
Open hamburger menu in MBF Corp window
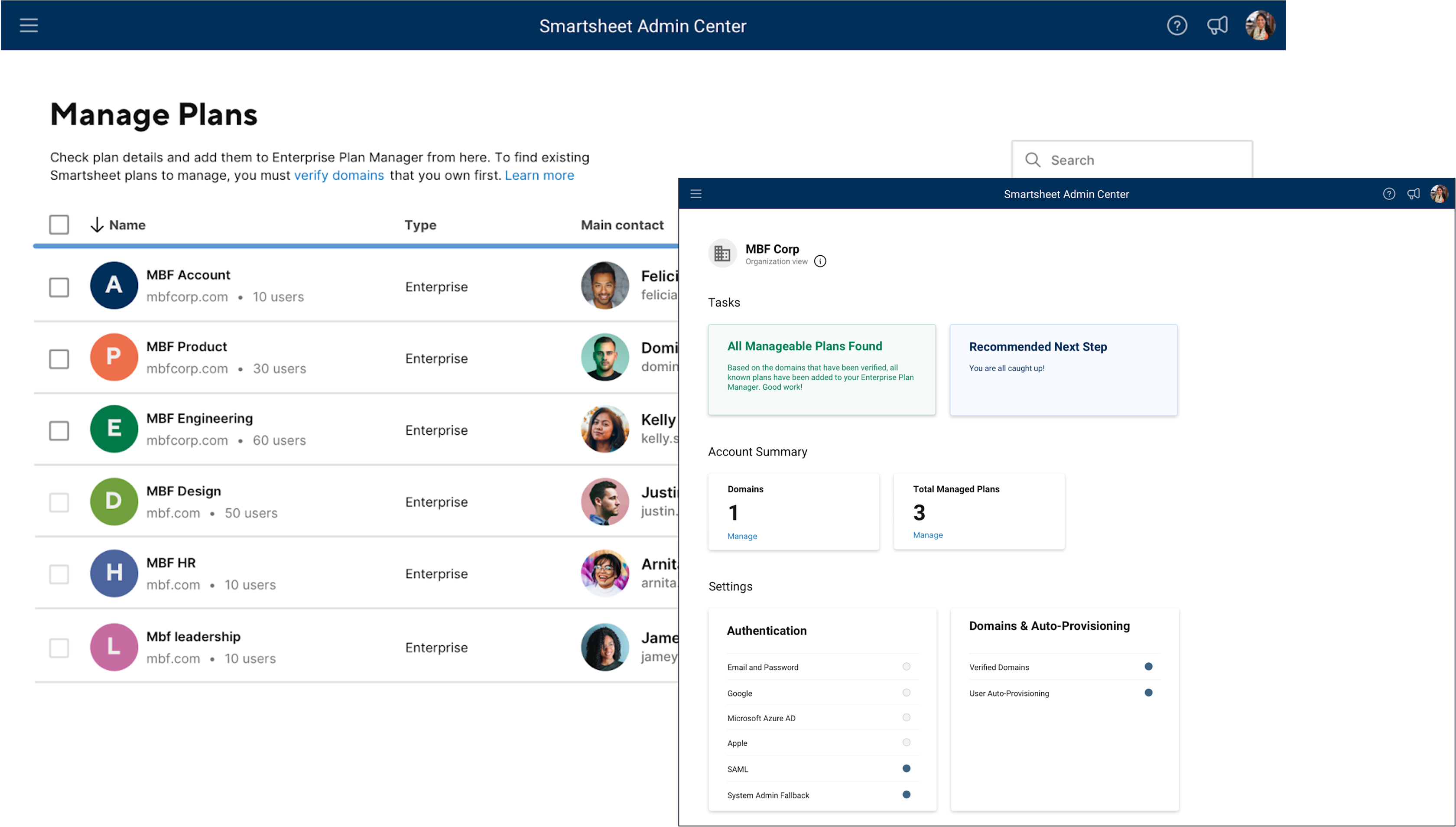coord(695,194)
